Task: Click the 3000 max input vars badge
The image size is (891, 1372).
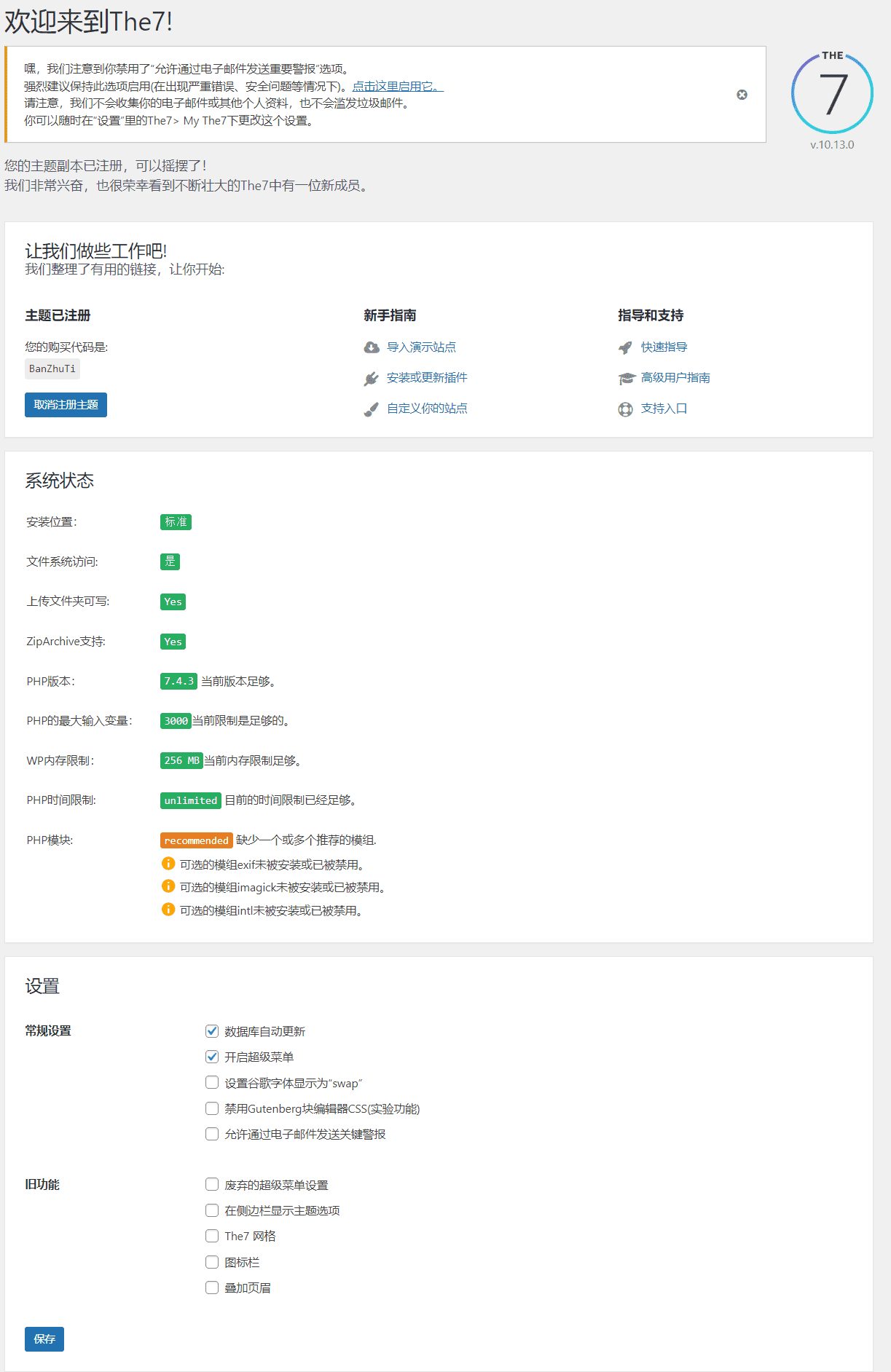Action: pyautogui.click(x=176, y=721)
